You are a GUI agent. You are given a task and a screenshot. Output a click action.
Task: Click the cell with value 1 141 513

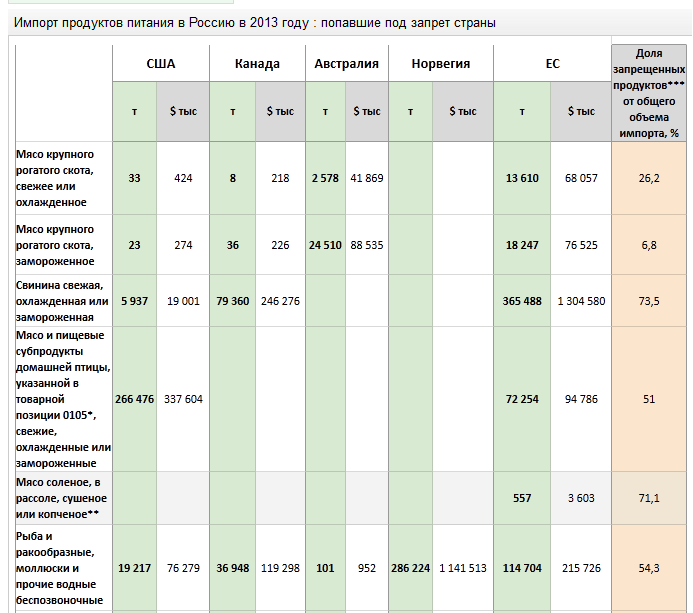462,568
